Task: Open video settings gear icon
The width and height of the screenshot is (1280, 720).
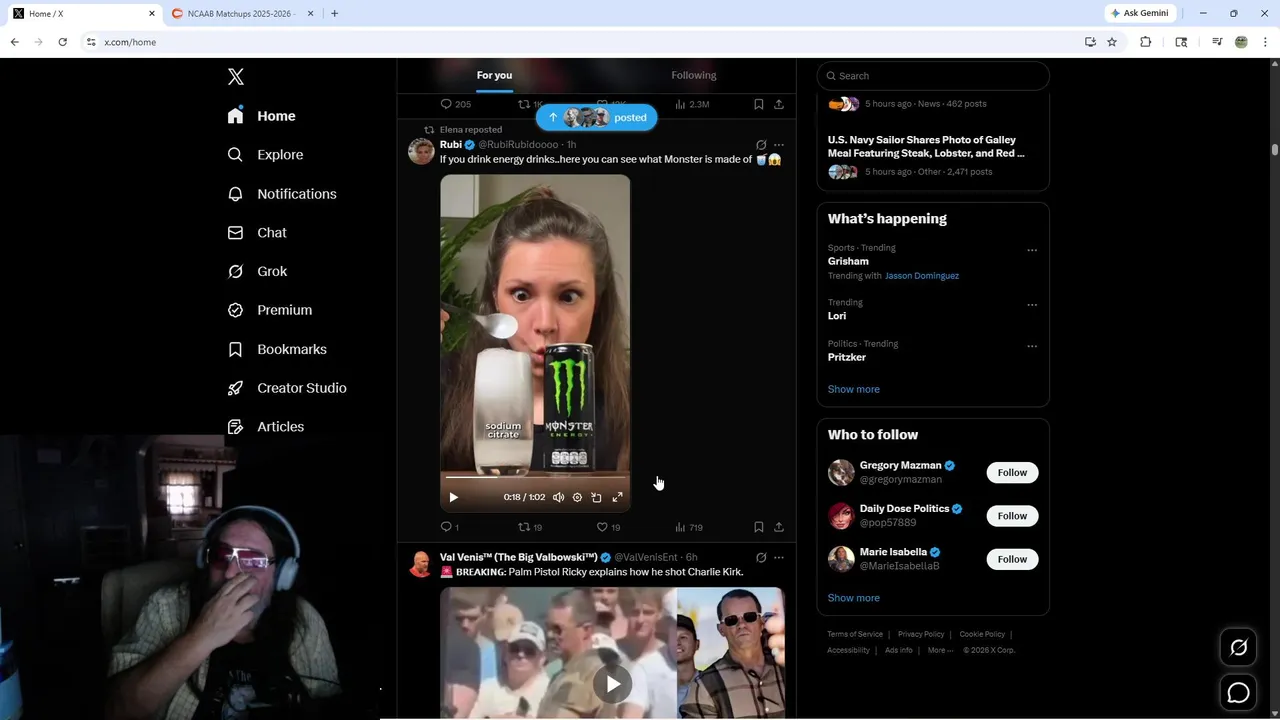Action: (x=577, y=497)
